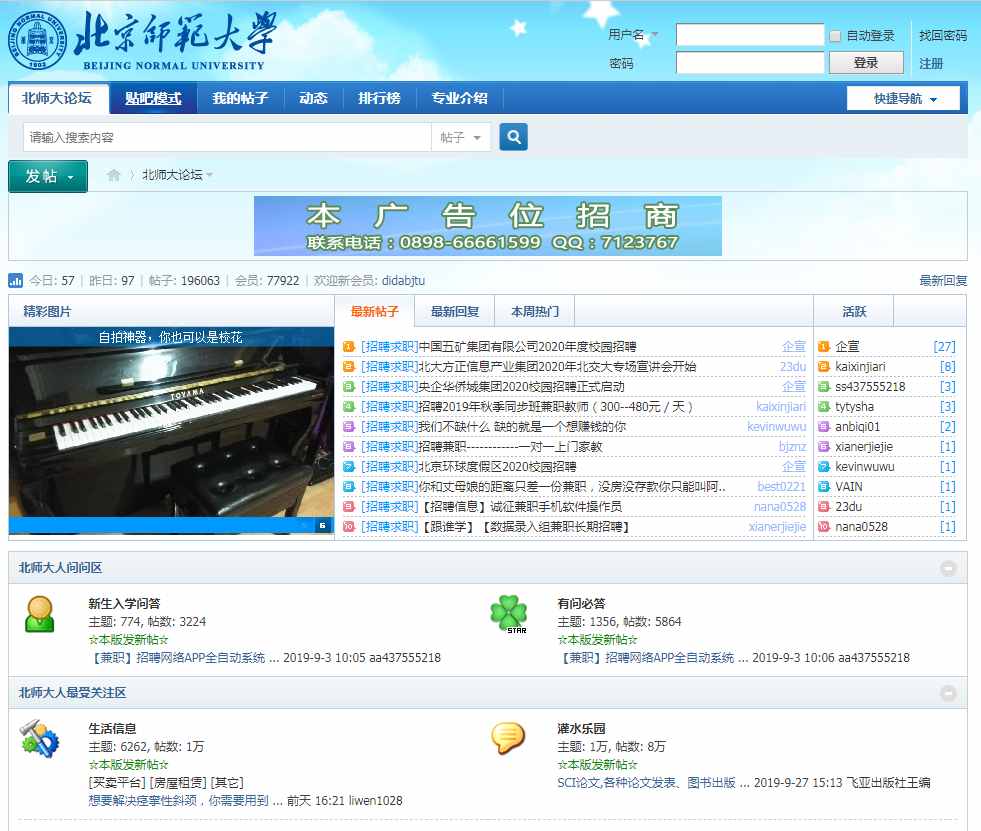Open the 发帖 post dropdown button
This screenshot has height=831, width=981.
(48, 176)
